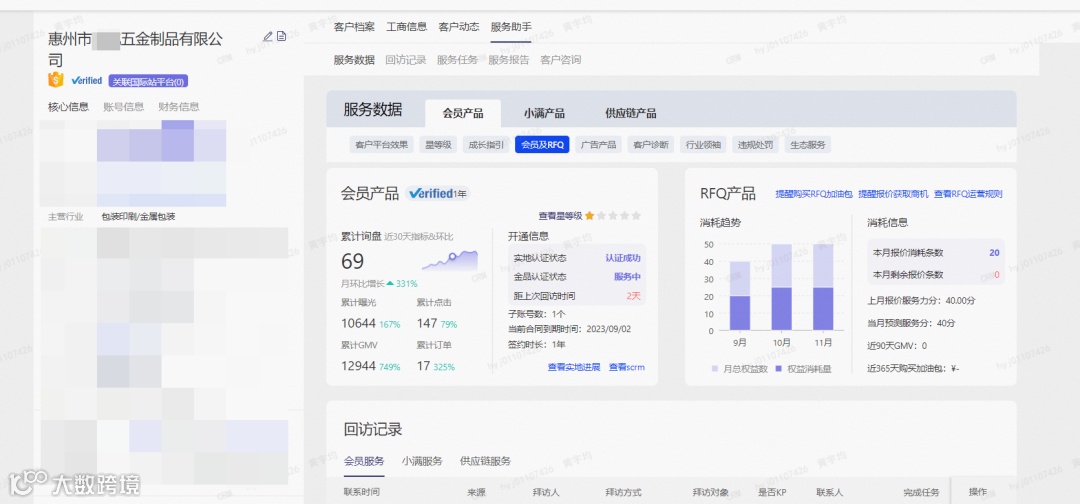Click the Verified 1年 badge beside 会员产品
This screenshot has width=1080, height=504.
438,193
